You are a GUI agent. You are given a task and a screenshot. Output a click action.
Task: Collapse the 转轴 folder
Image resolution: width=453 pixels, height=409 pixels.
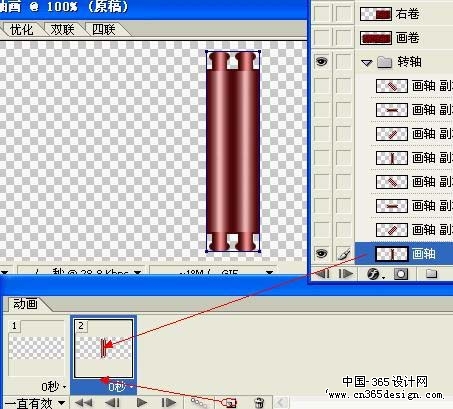tap(367, 62)
